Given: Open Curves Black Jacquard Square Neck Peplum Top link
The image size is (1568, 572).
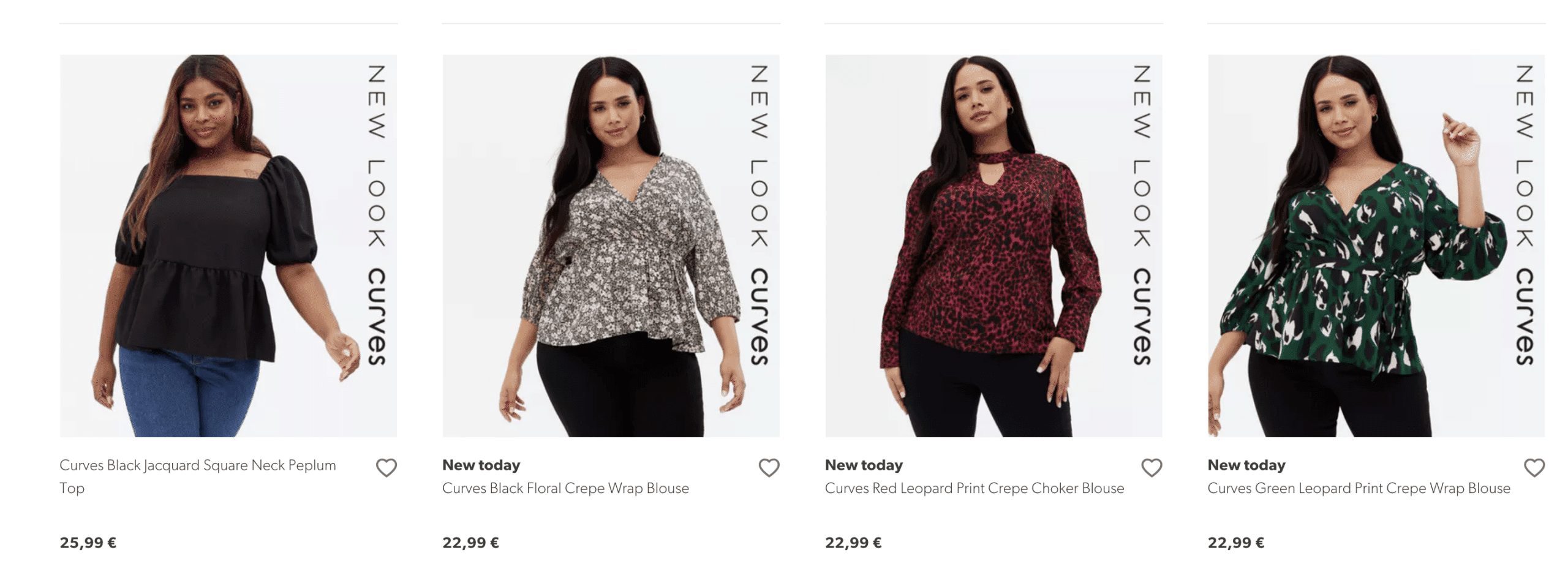Looking at the screenshot, I should (x=197, y=465).
